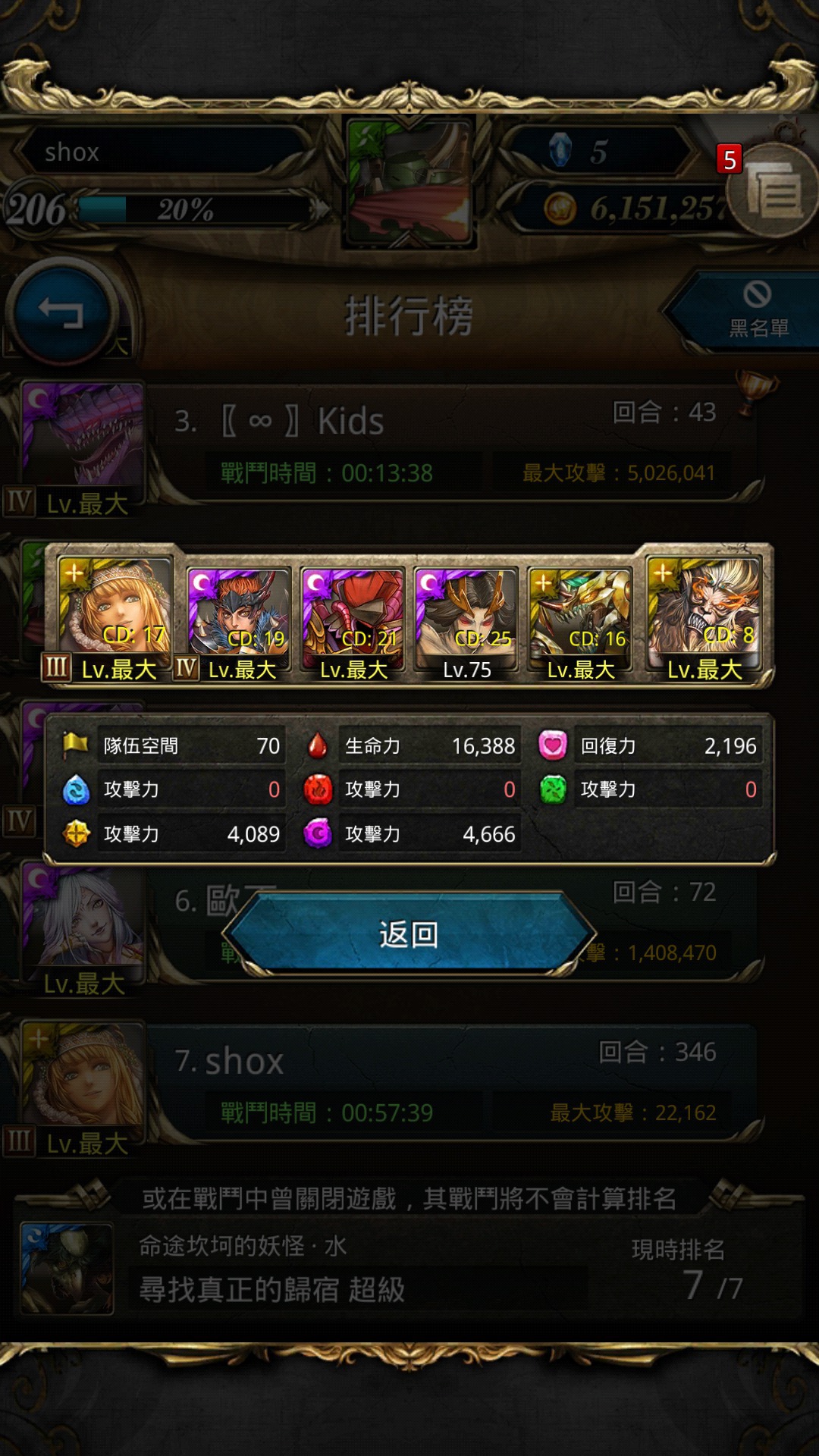The image size is (819, 1456).
Task: Open 尋找真正的歸宿 超級 stage label
Action: point(271,1289)
